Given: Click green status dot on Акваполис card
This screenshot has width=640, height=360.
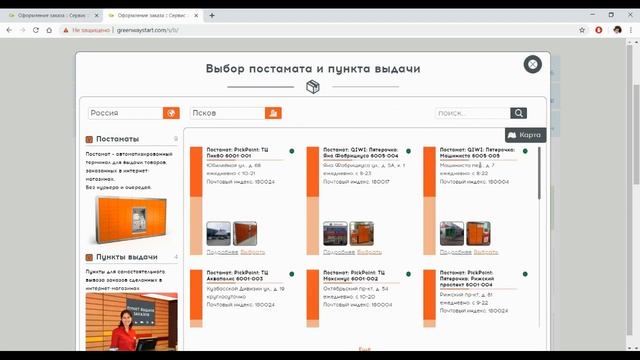Looking at the screenshot, I should click(292, 274).
